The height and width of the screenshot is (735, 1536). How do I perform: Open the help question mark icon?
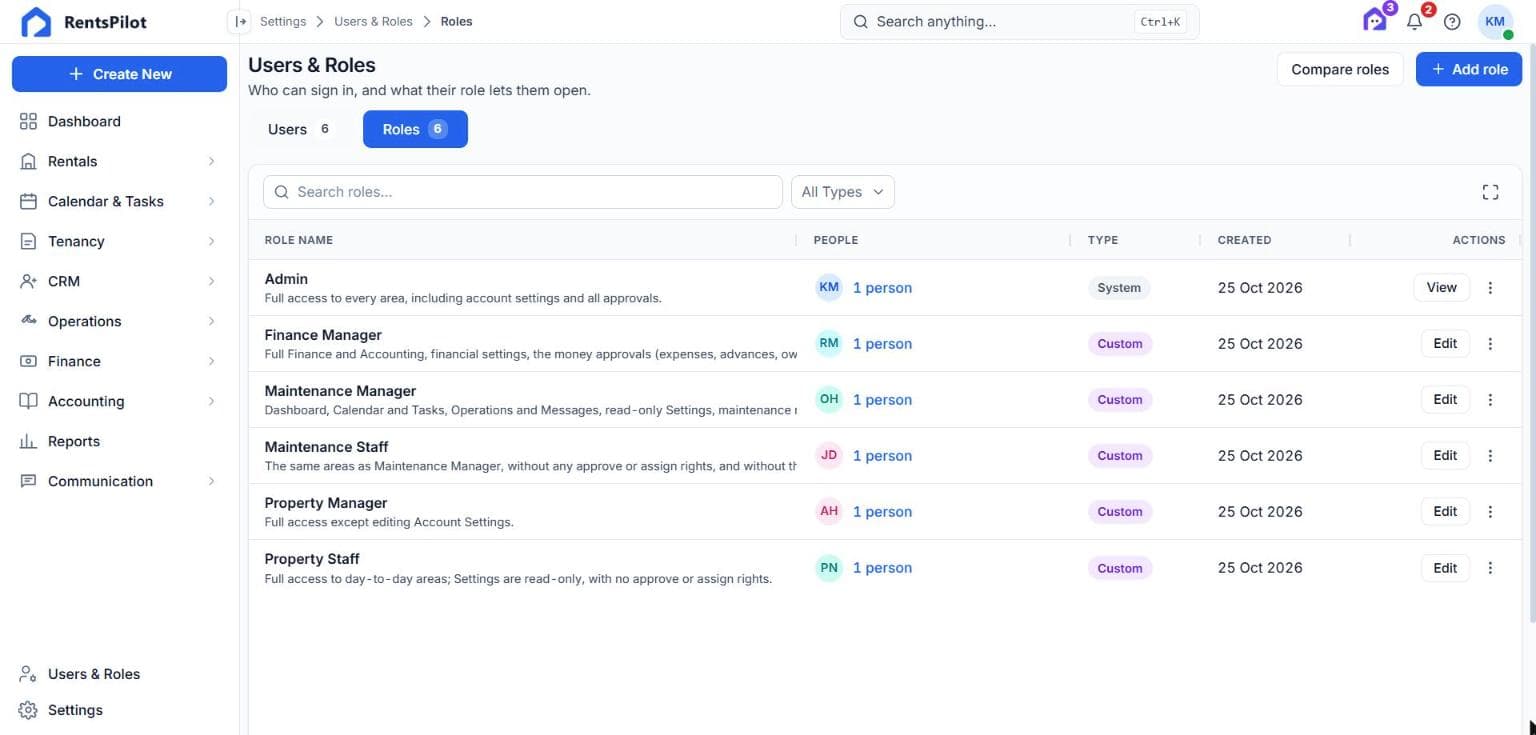[x=1452, y=21]
